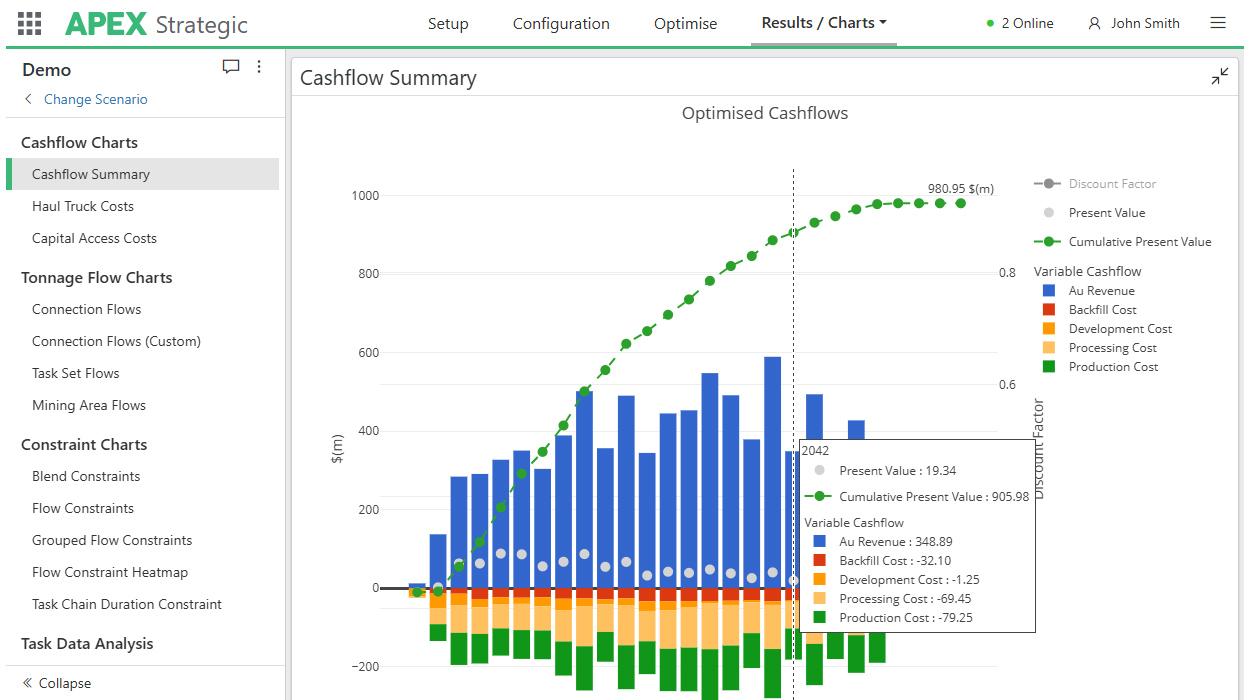Screen dimensions: 1250x700
Task: Open the Configuration tab
Action: tap(561, 24)
